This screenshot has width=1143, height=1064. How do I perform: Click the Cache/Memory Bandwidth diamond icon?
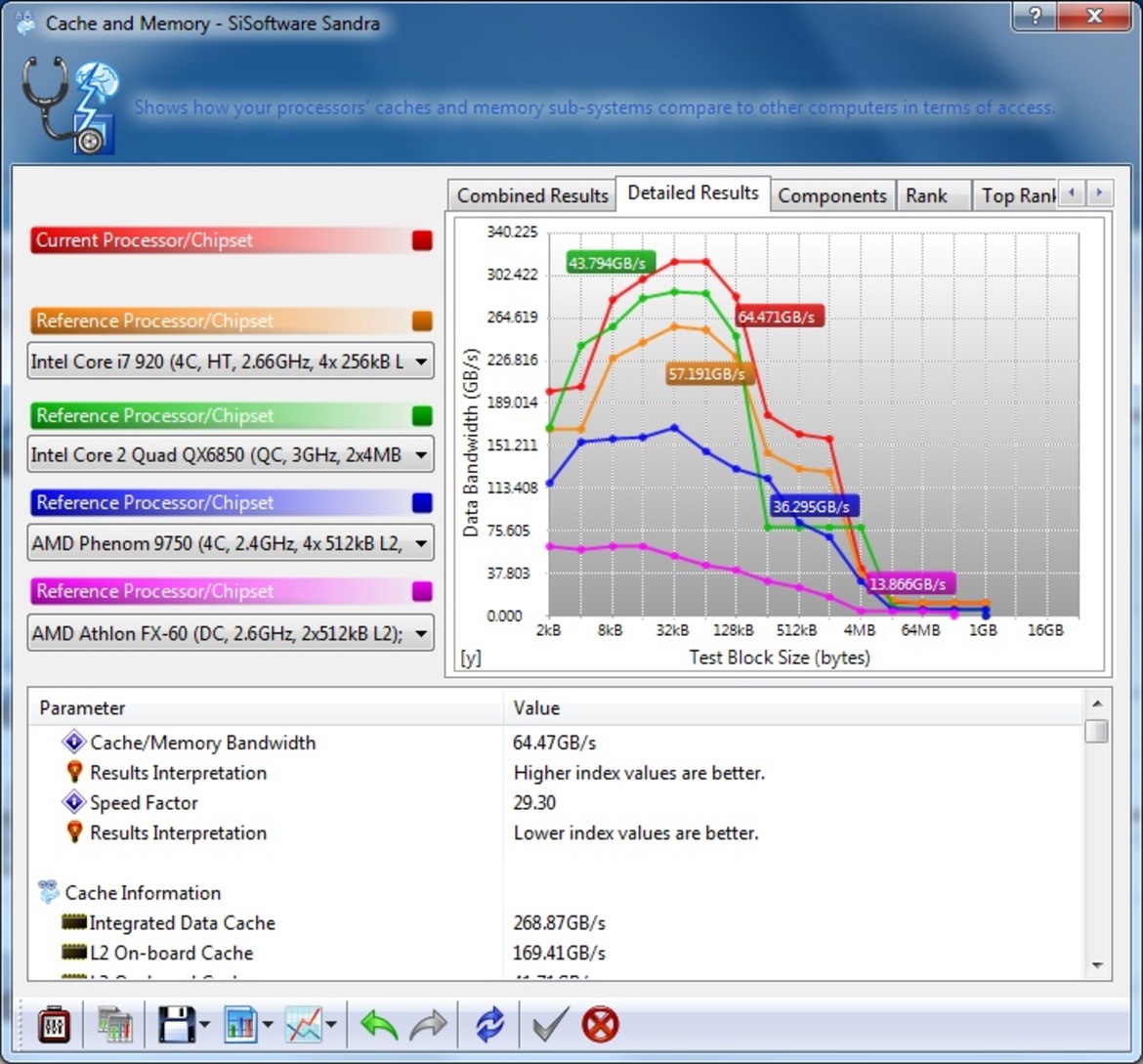[x=73, y=743]
